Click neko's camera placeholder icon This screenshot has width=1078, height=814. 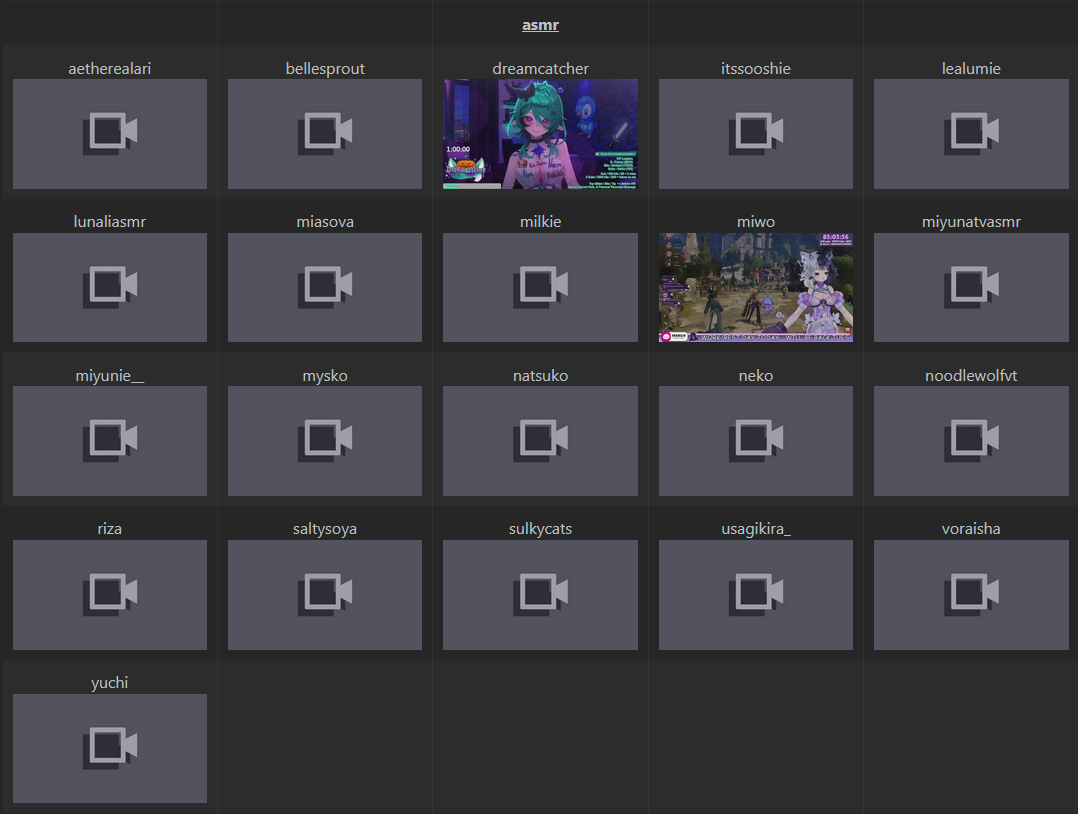click(756, 441)
